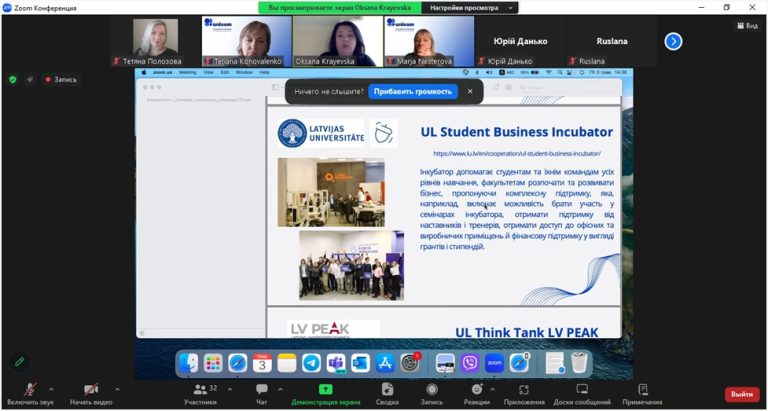The image size is (768, 411).
Task: Click Демонстрация экрана share screen
Action: click(x=326, y=394)
